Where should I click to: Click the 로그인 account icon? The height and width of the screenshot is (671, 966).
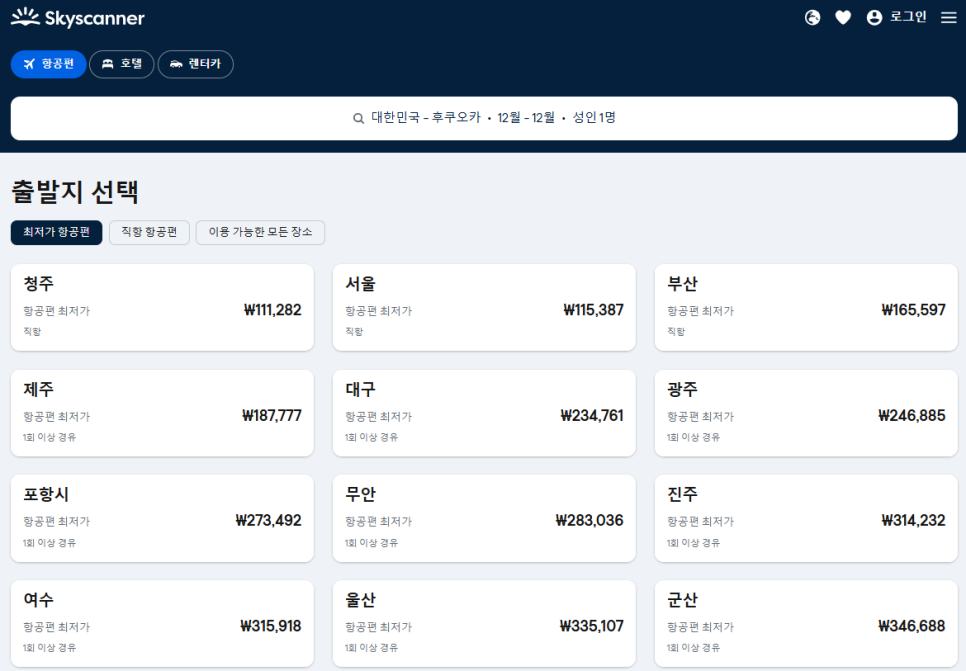(874, 18)
